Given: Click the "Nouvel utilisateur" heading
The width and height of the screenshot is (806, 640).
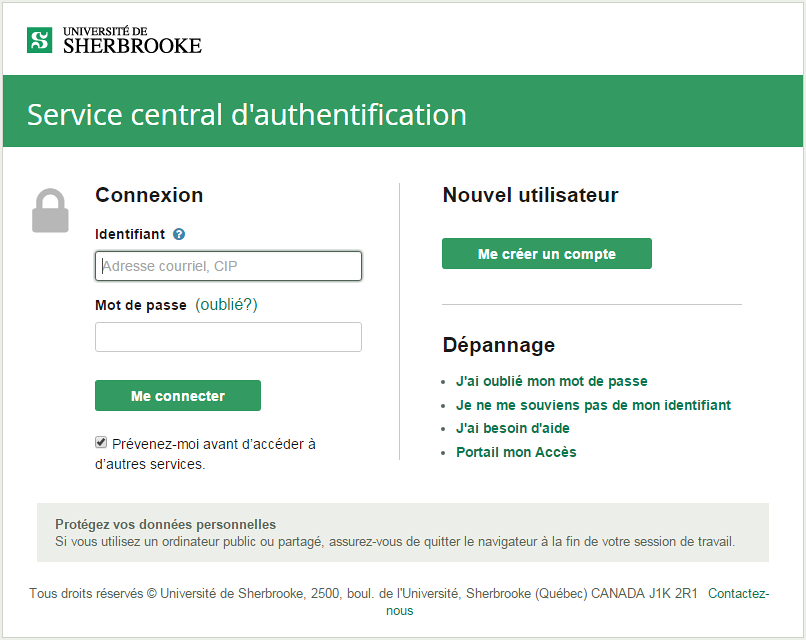Looking at the screenshot, I should point(529,195).
